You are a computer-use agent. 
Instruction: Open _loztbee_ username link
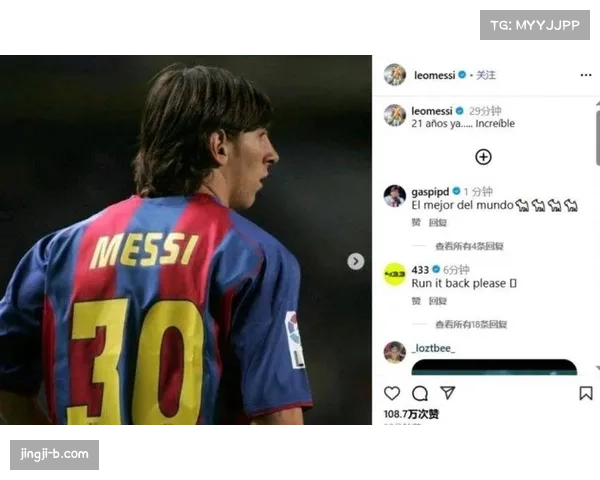coord(433,348)
